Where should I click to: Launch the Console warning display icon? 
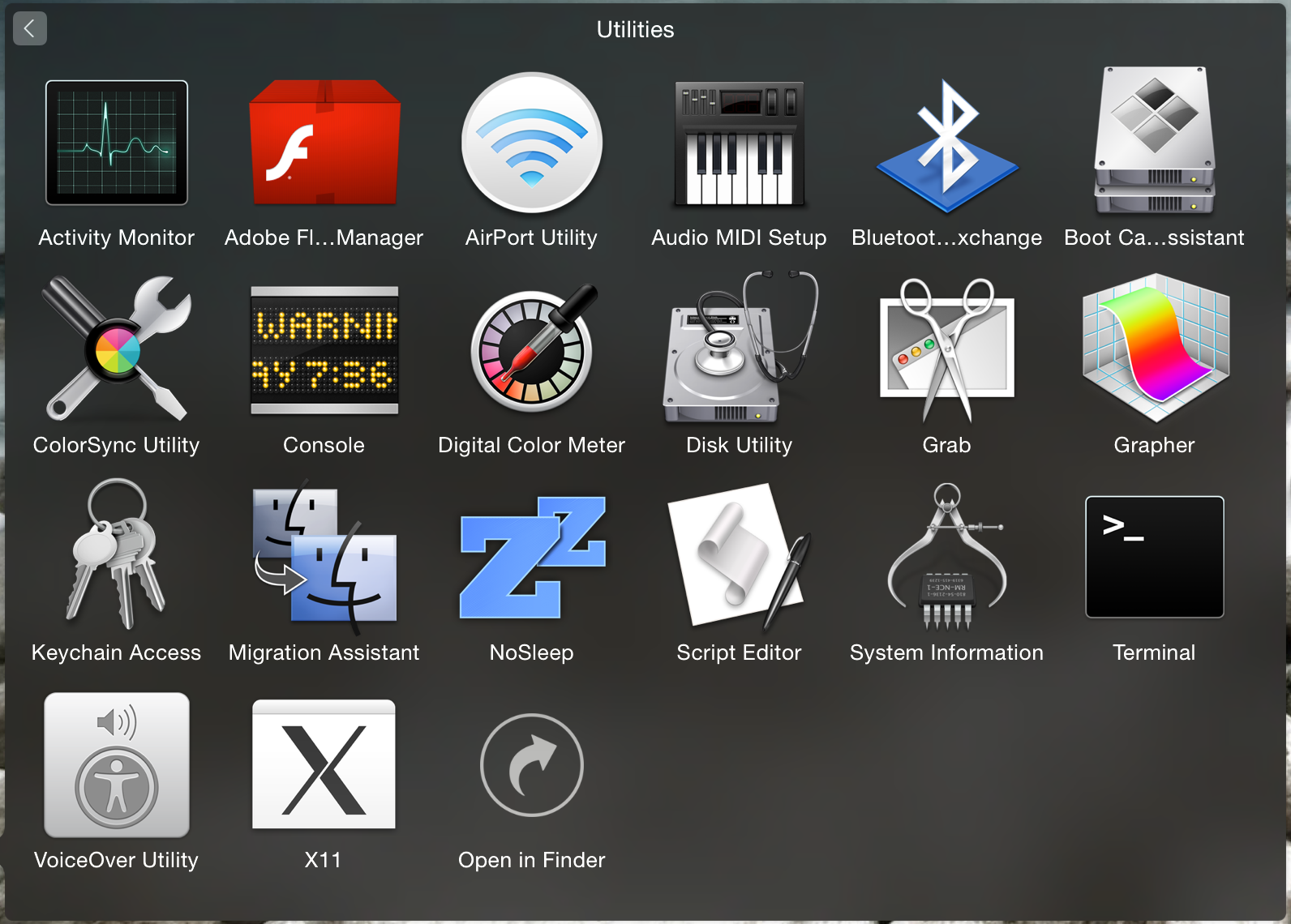tap(324, 350)
